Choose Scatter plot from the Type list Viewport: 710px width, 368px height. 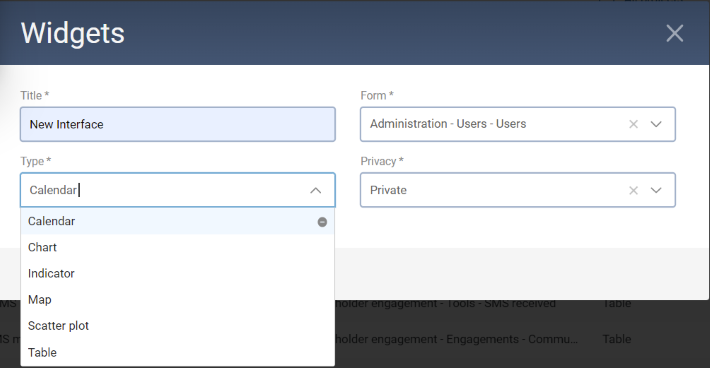[178, 326]
